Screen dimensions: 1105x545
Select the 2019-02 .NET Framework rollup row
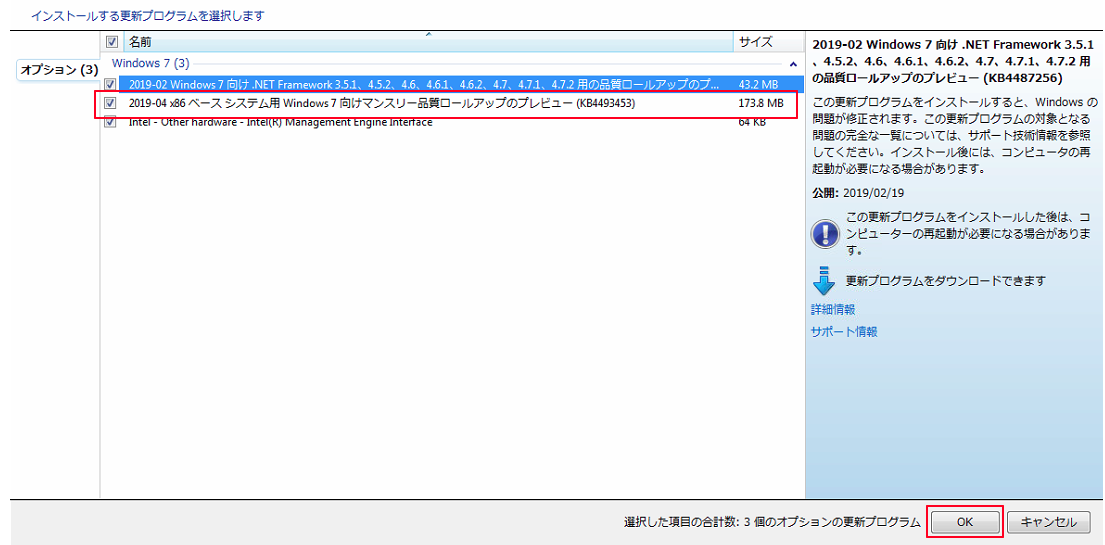(451, 83)
